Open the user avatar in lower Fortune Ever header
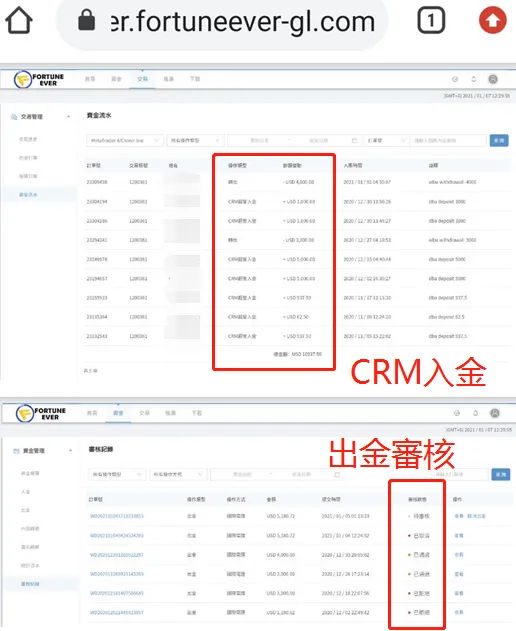The height and width of the screenshot is (631, 516). pyautogui.click(x=495, y=413)
